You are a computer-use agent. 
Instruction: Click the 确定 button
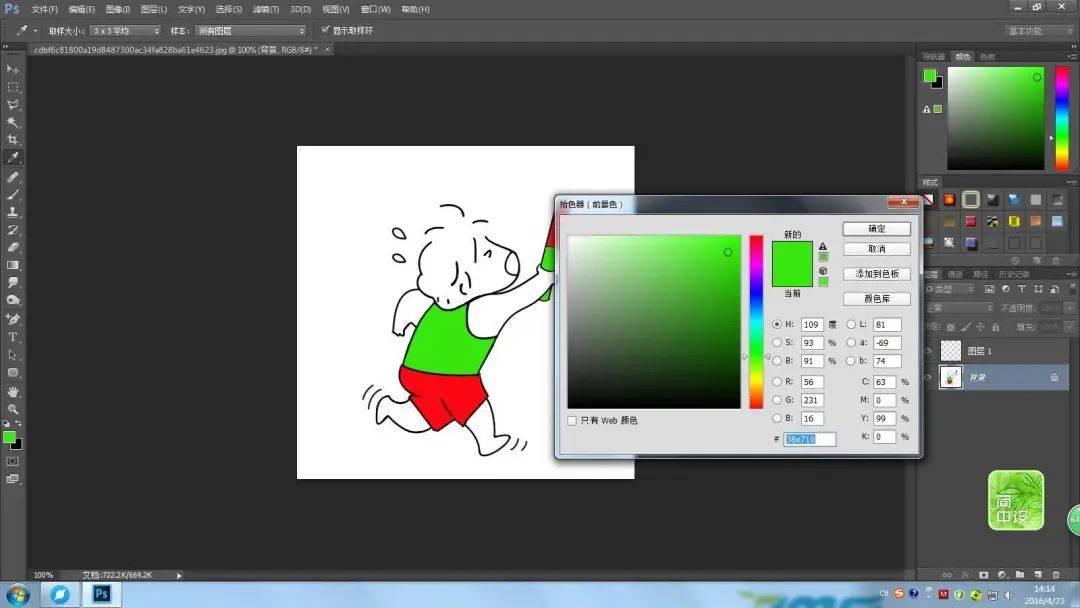click(x=877, y=229)
